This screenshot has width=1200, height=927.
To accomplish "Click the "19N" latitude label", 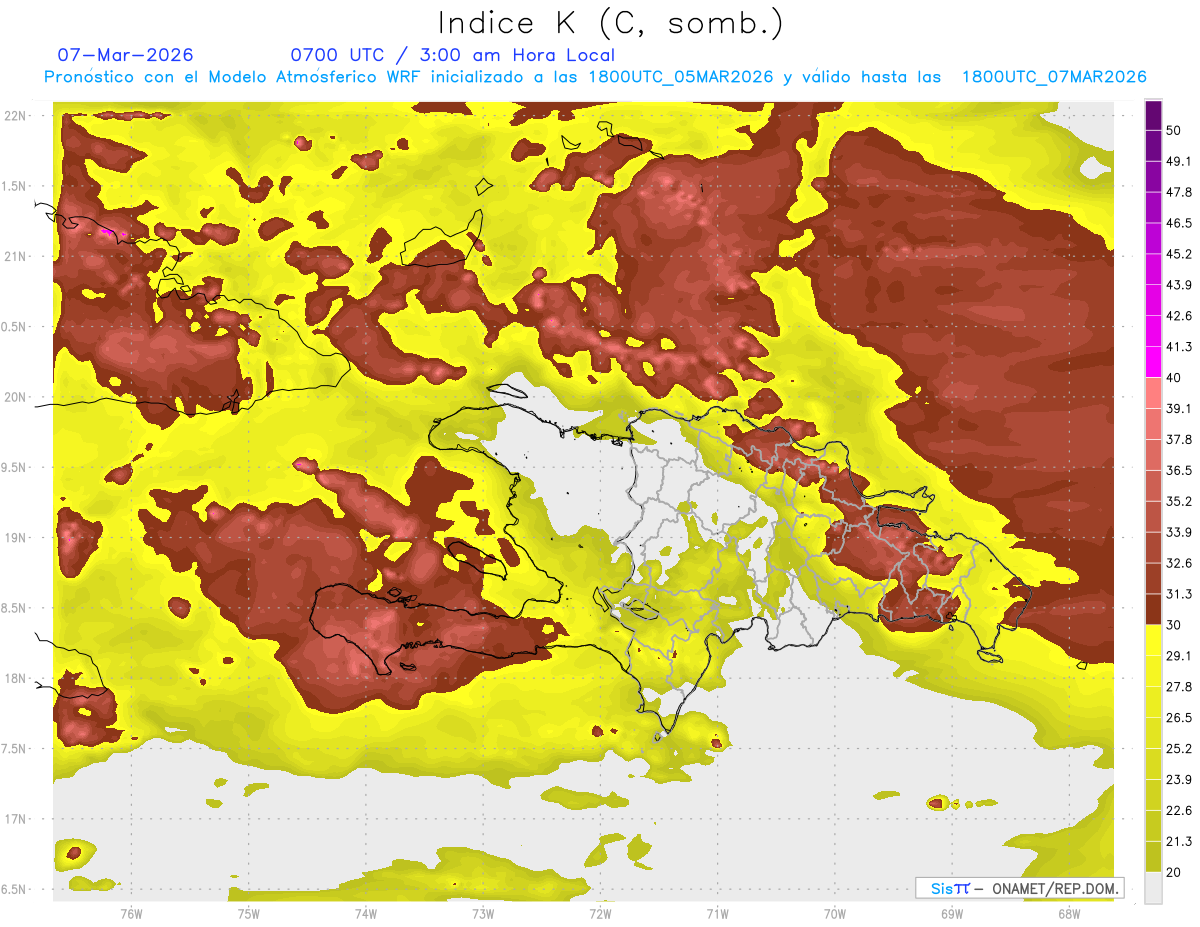I will point(16,537).
